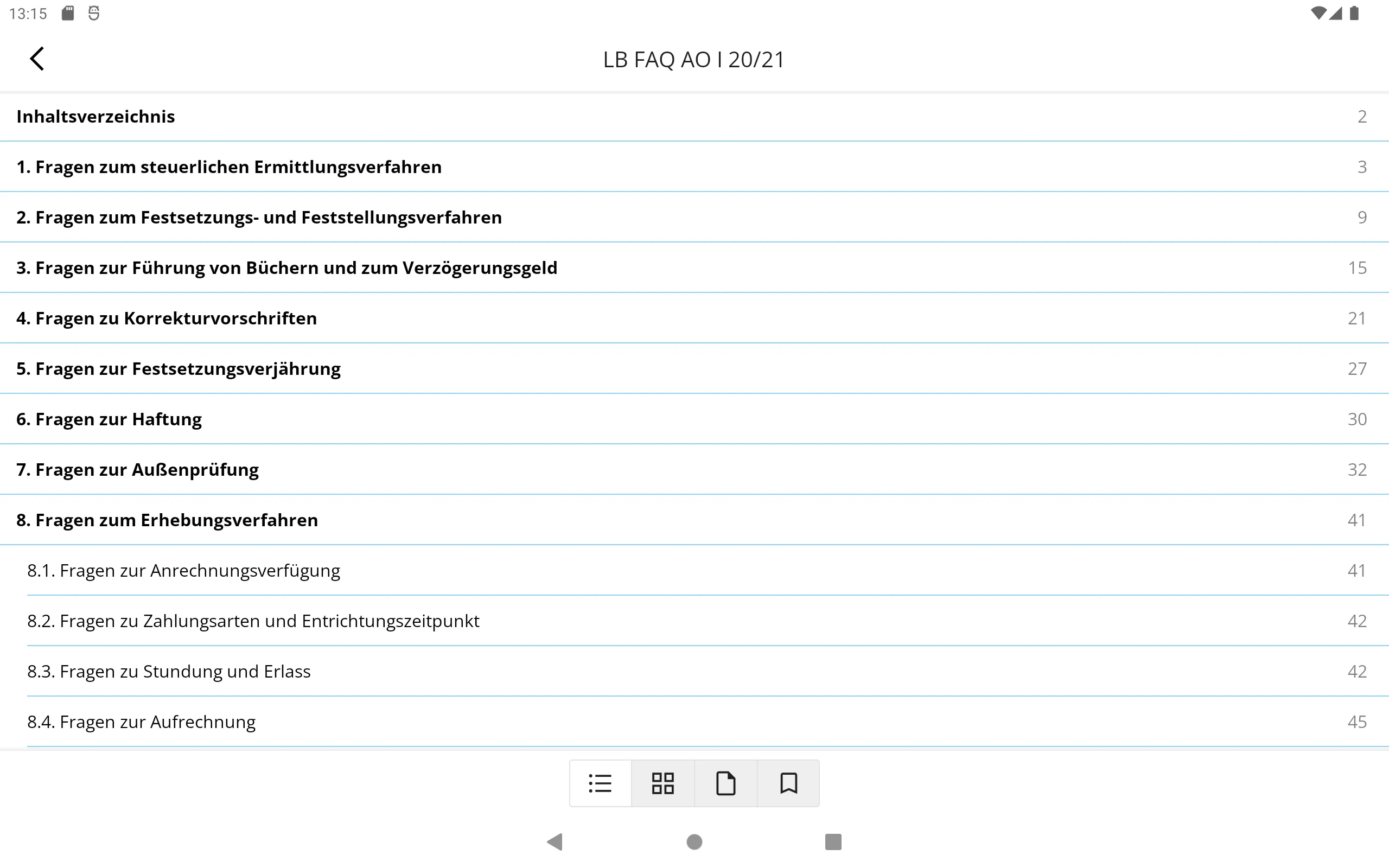Tap the 13:15 clock in status bar
Viewport: 1389px width, 868px height.
[28, 14]
